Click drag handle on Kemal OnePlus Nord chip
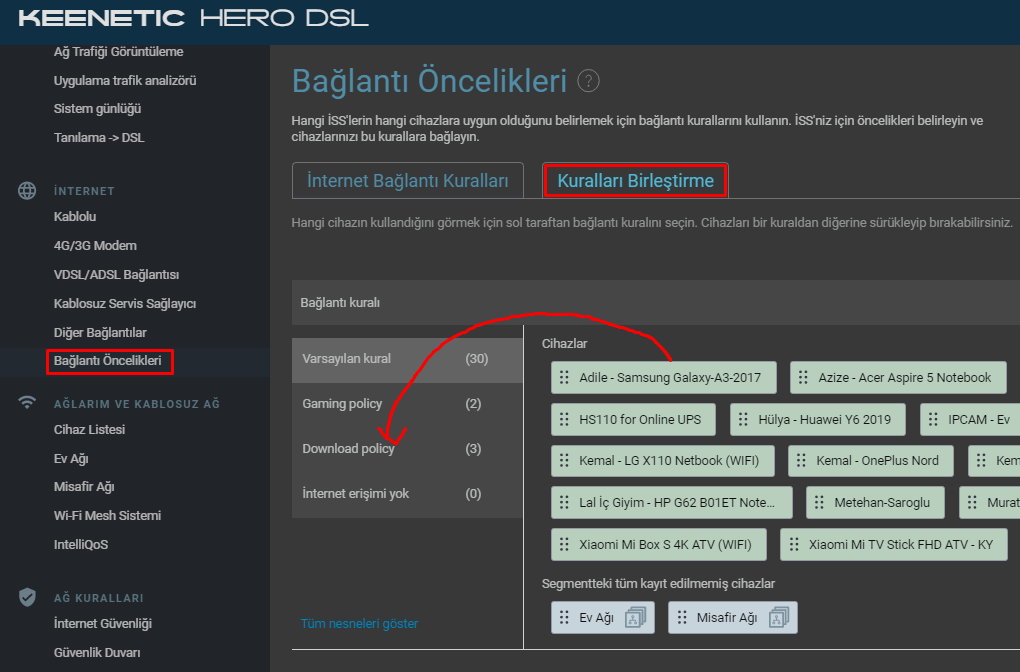The image size is (1020, 672). point(801,461)
